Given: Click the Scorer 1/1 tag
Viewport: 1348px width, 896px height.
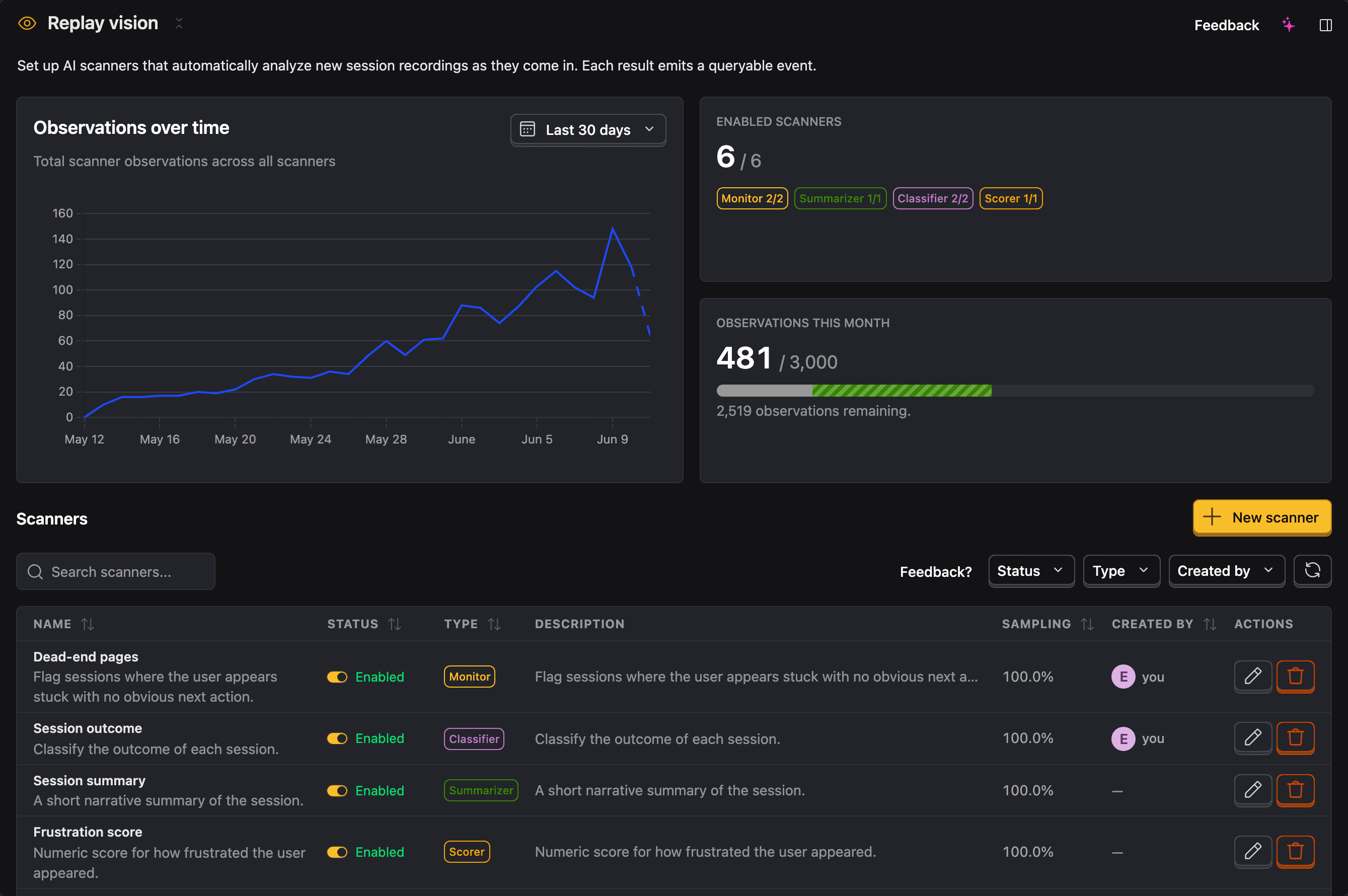Looking at the screenshot, I should 1010,198.
